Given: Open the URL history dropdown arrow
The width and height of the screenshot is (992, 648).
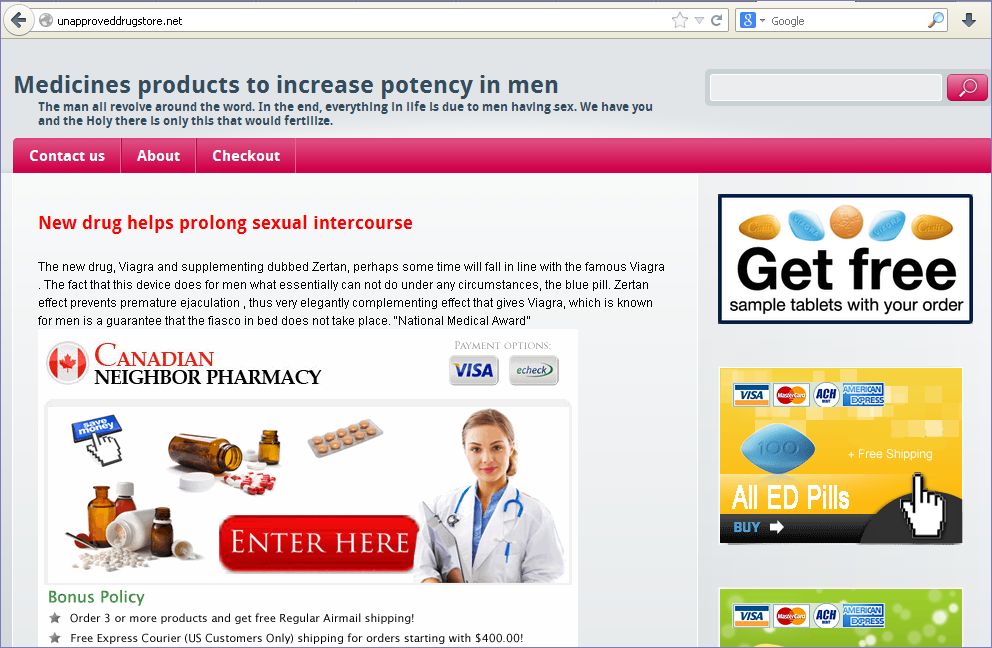Looking at the screenshot, I should (x=700, y=20).
